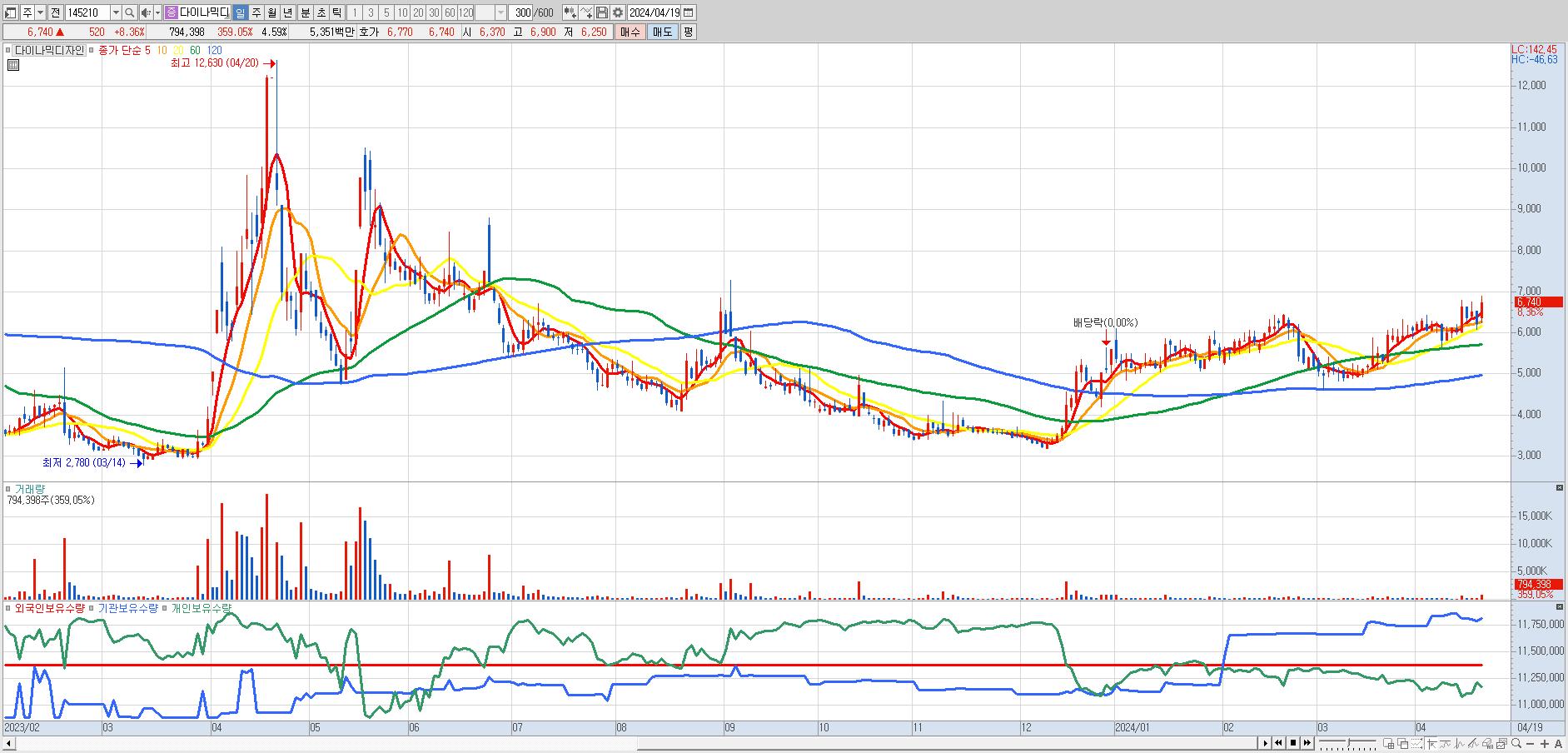Select the second (초) chart period
This screenshot has width=1568, height=753.
tap(321, 12)
